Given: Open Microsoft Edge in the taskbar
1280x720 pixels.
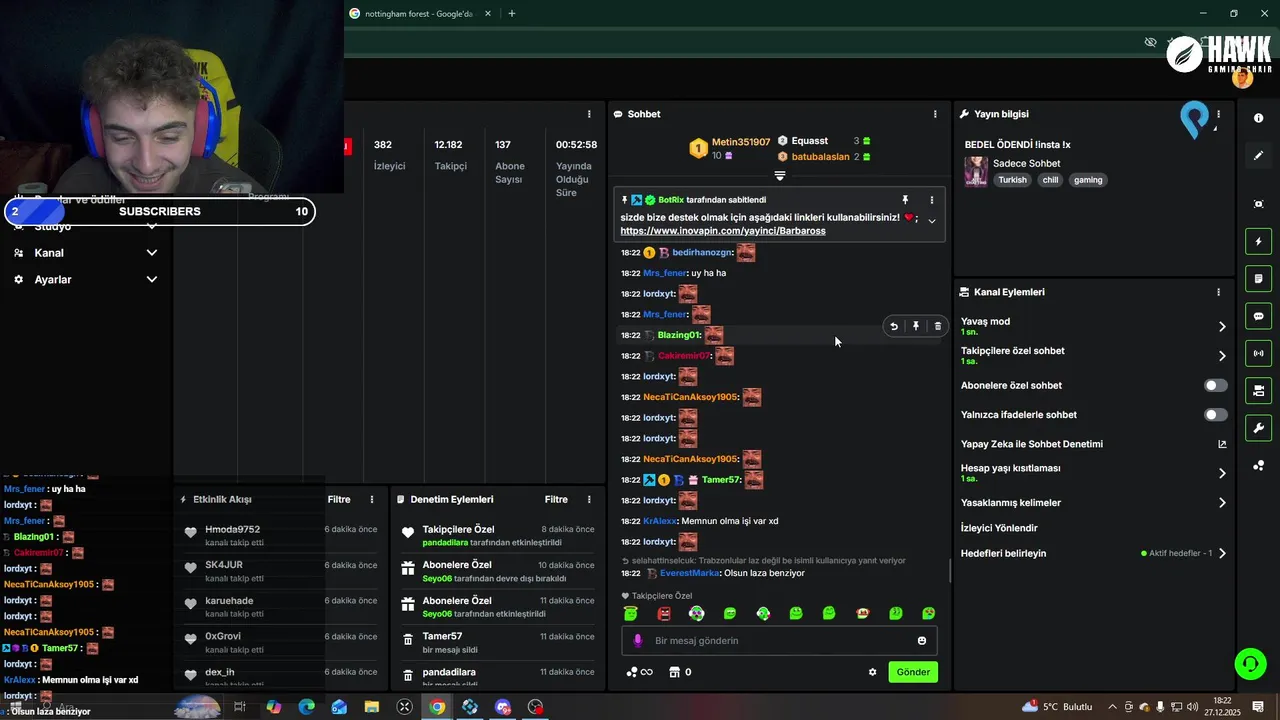Looking at the screenshot, I should coord(306,707).
